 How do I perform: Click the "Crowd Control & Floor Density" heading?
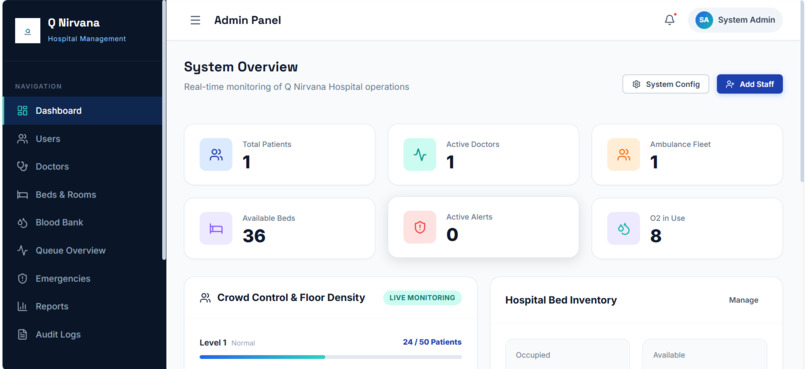click(x=291, y=298)
